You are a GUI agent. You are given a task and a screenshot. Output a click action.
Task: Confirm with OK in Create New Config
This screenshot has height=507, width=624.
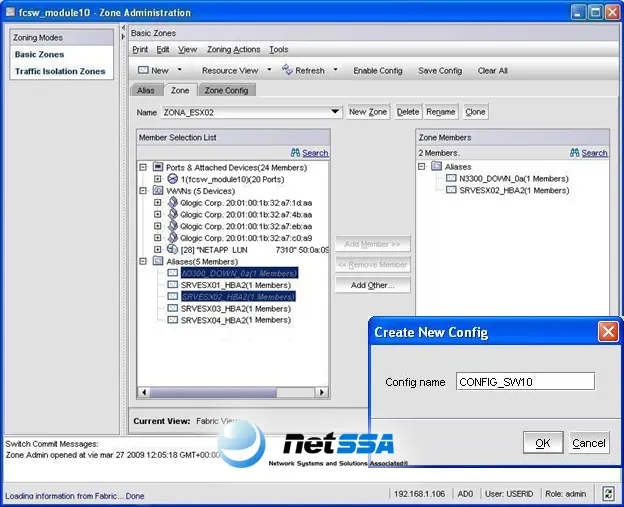click(x=543, y=443)
